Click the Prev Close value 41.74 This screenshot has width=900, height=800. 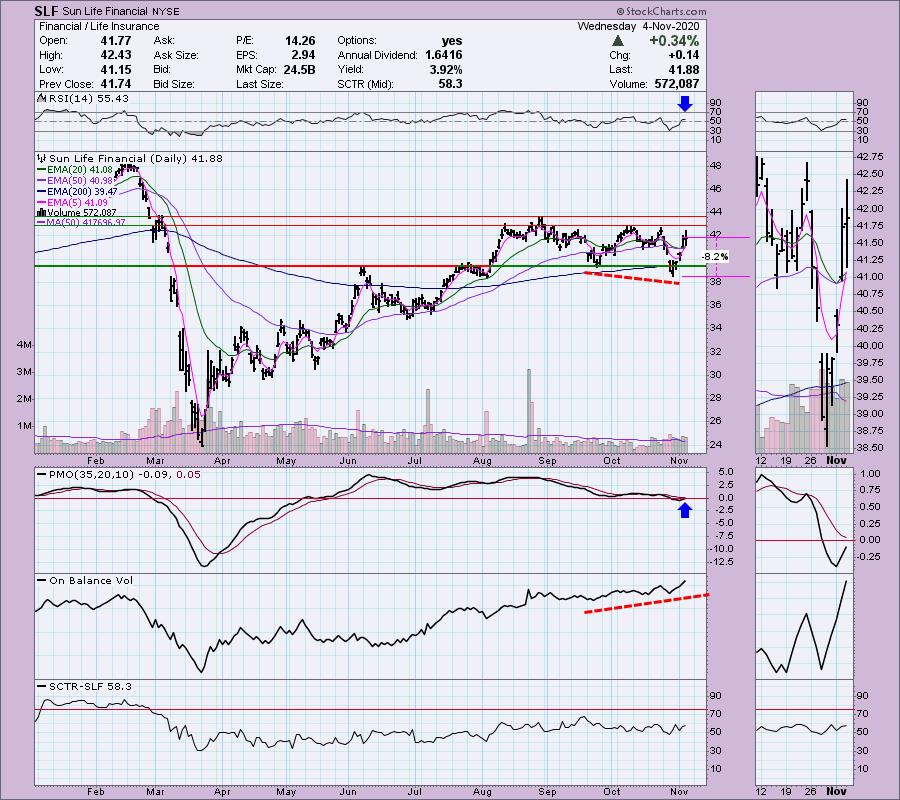click(116, 84)
